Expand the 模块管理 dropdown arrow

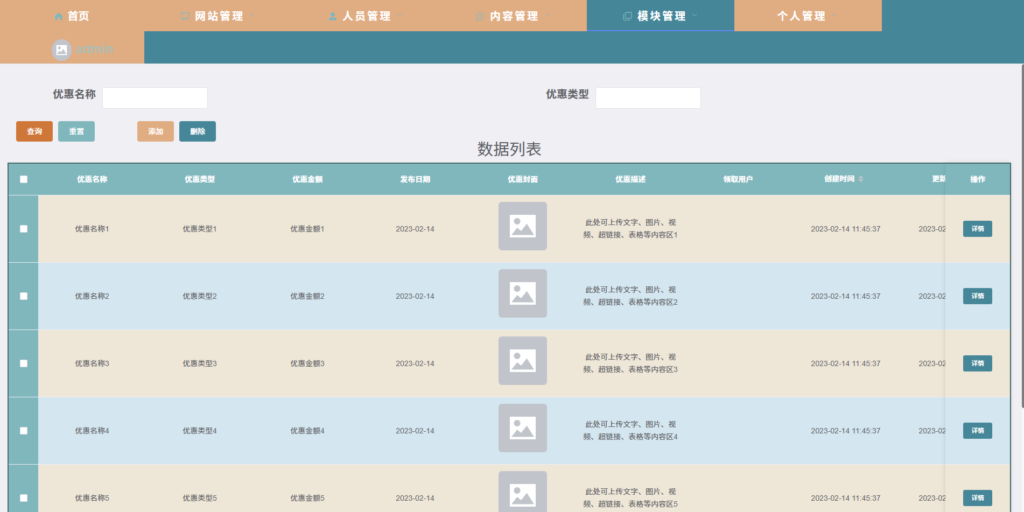coord(695,15)
